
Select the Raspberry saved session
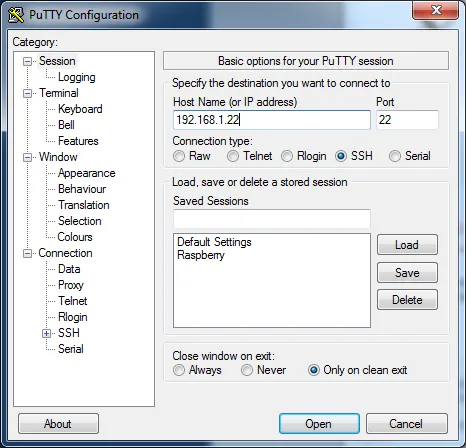click(201, 255)
